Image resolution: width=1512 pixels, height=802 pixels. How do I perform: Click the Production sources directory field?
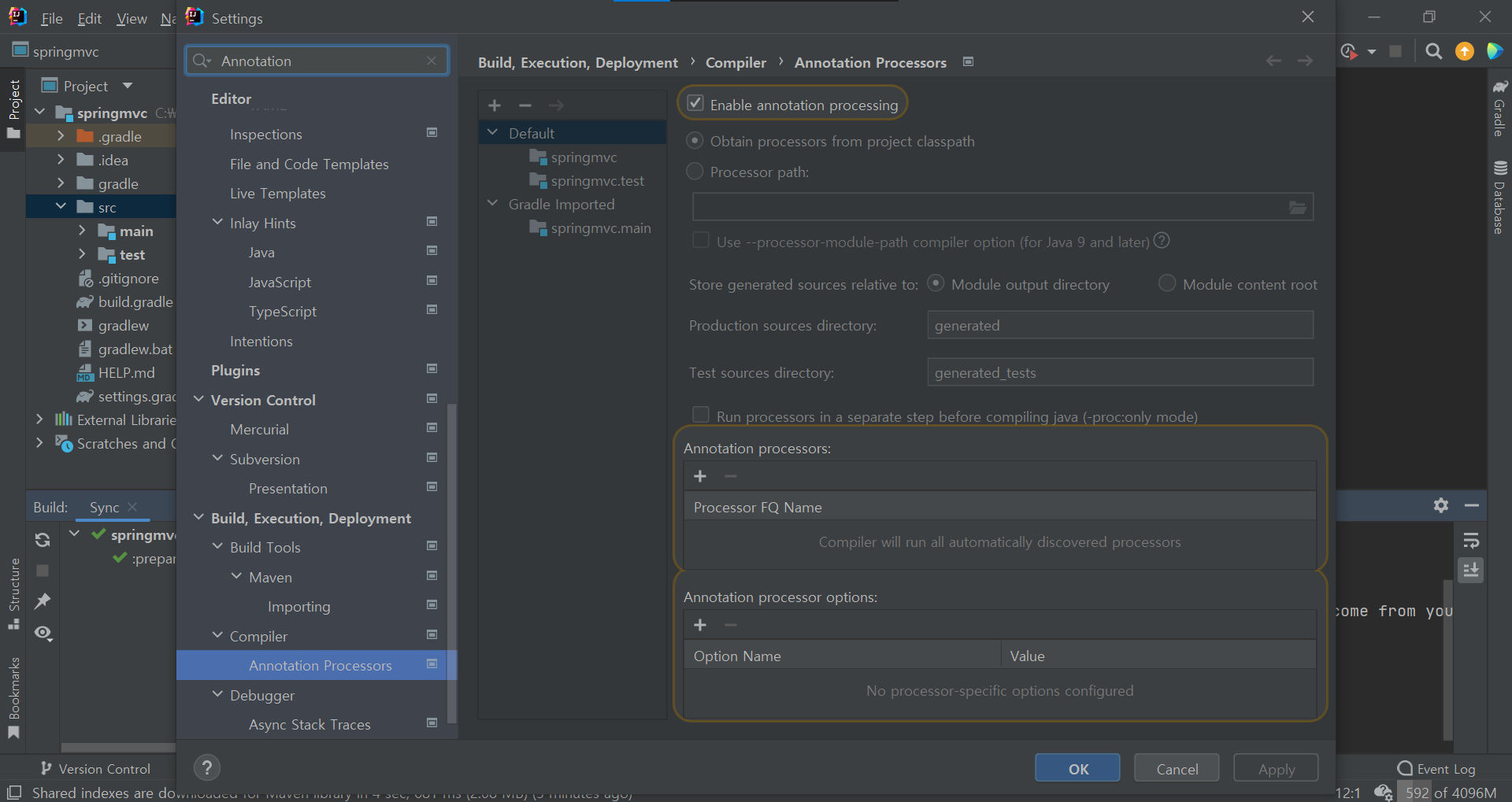pyautogui.click(x=1121, y=325)
